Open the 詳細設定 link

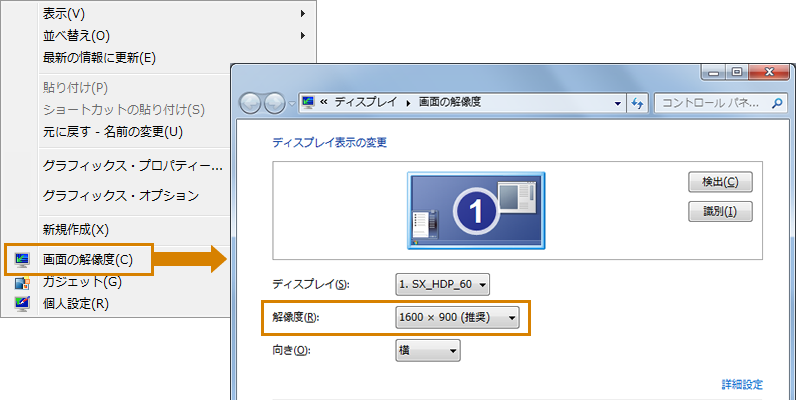742,385
